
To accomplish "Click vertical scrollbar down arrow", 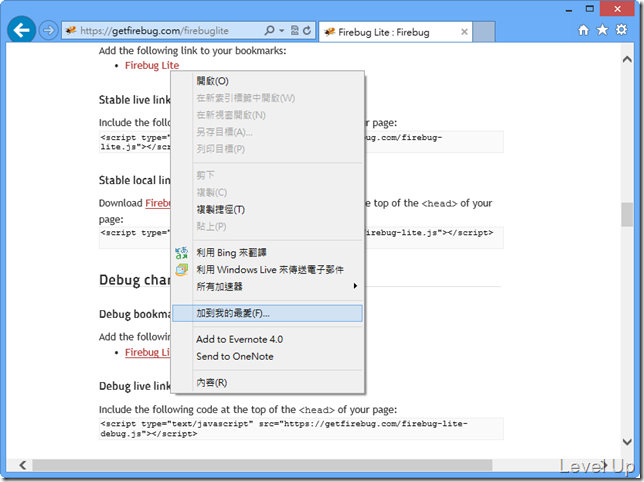I will [627, 442].
